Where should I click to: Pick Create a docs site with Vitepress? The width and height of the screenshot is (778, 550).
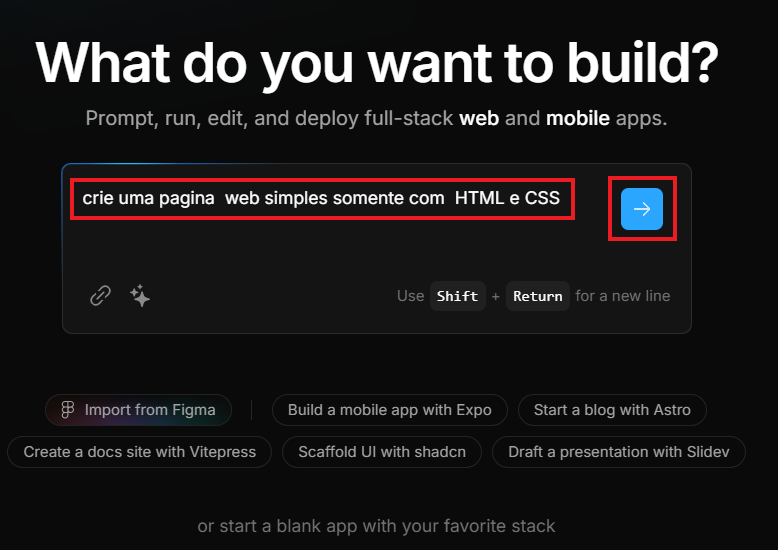pos(140,452)
